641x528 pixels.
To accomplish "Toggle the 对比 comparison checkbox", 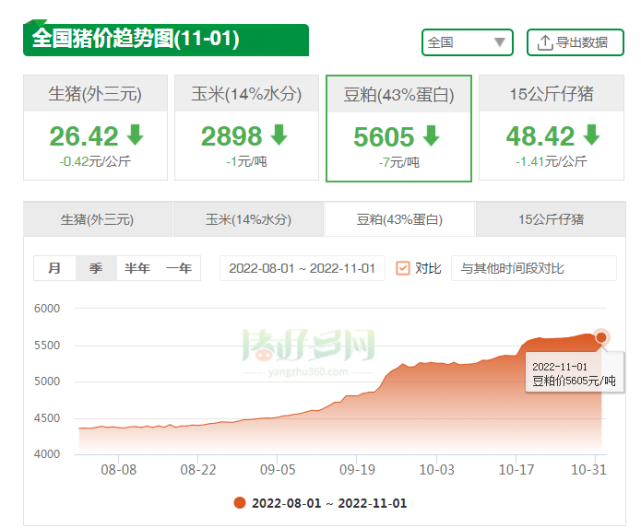I will tap(404, 268).
